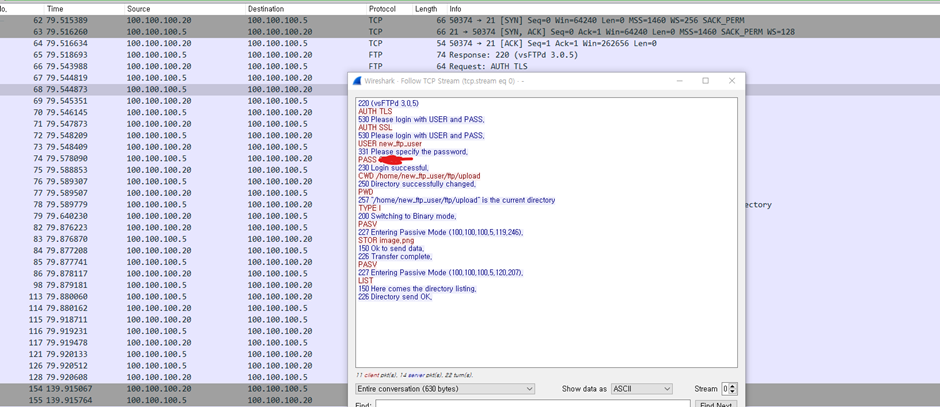The height and width of the screenshot is (407, 940).
Task: Click the AUTH TLS line in stream
Action: [x=375, y=111]
